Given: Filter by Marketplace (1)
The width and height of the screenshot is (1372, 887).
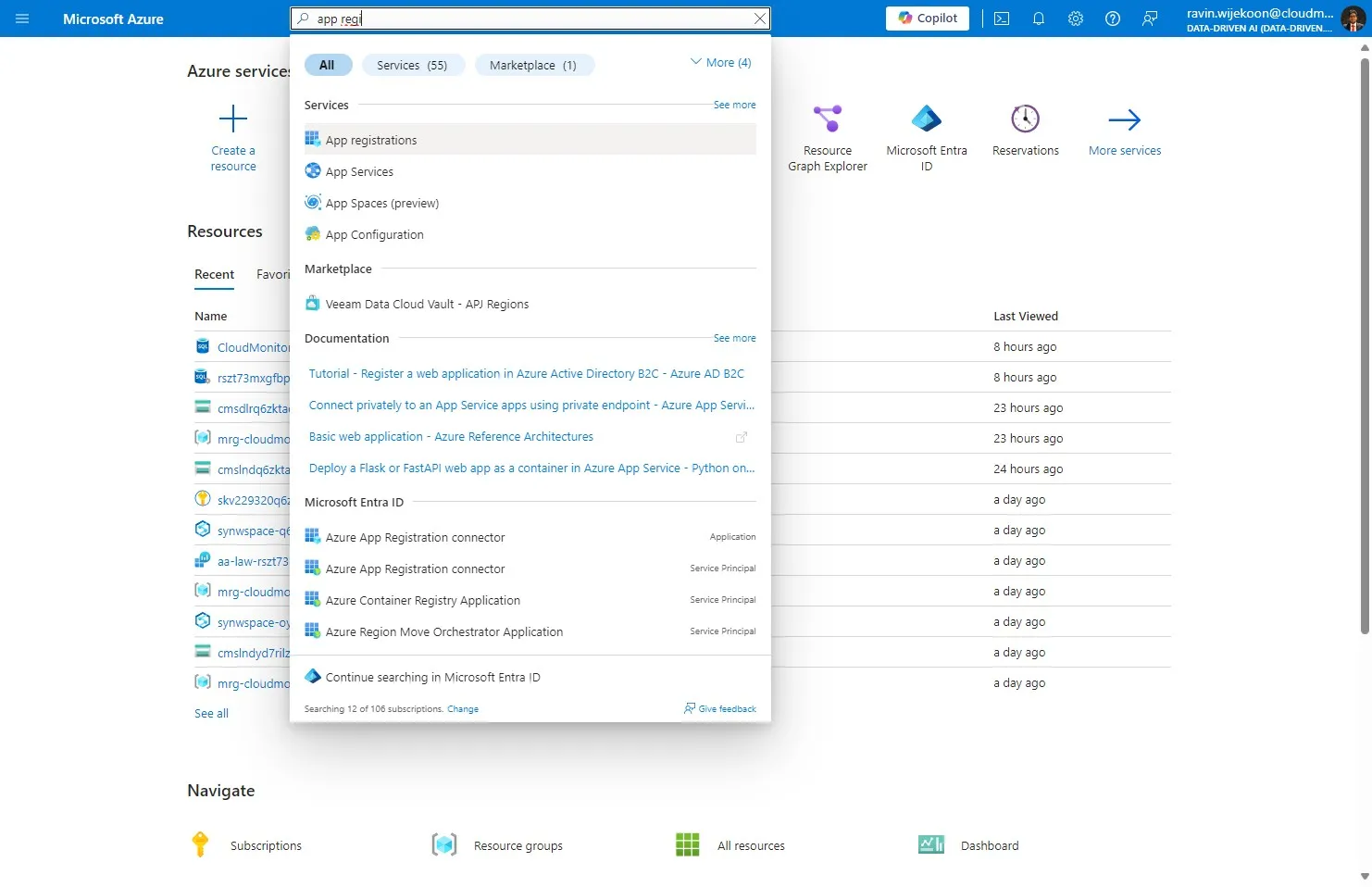Looking at the screenshot, I should click(x=533, y=65).
